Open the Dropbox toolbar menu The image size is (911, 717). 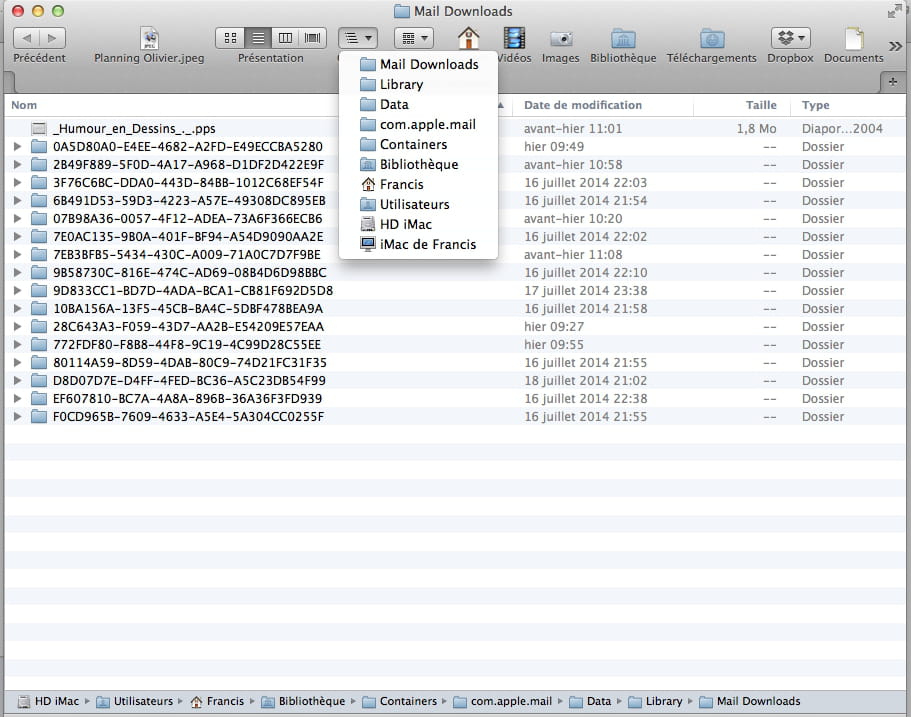coord(790,38)
